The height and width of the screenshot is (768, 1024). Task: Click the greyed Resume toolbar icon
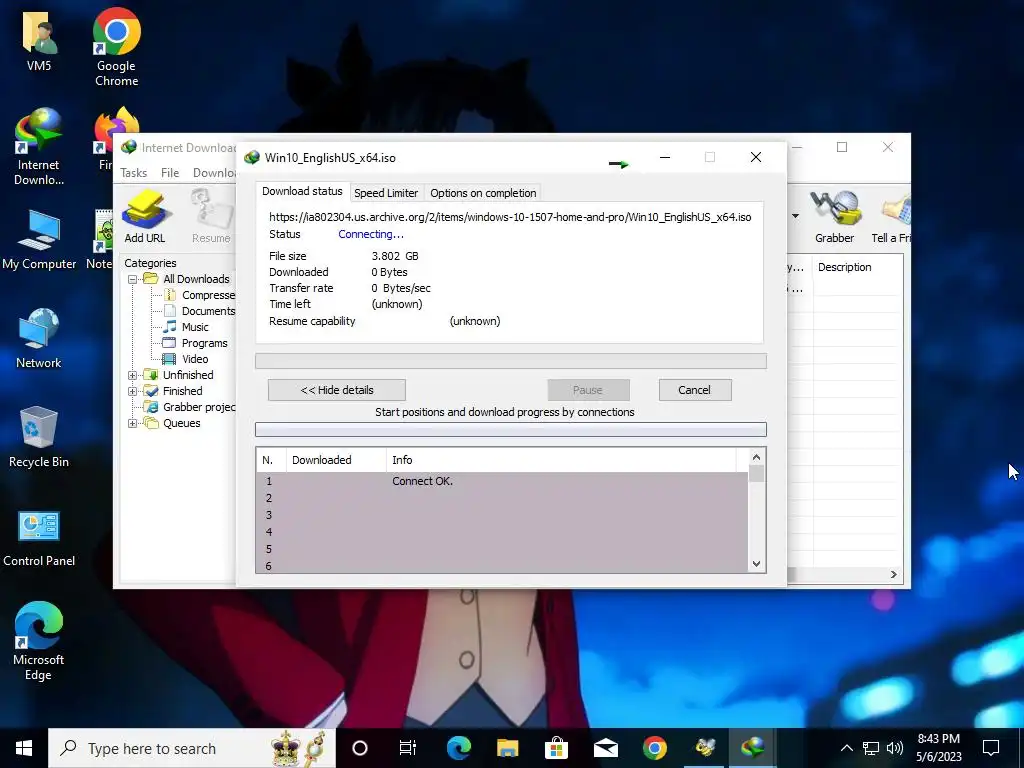click(211, 217)
